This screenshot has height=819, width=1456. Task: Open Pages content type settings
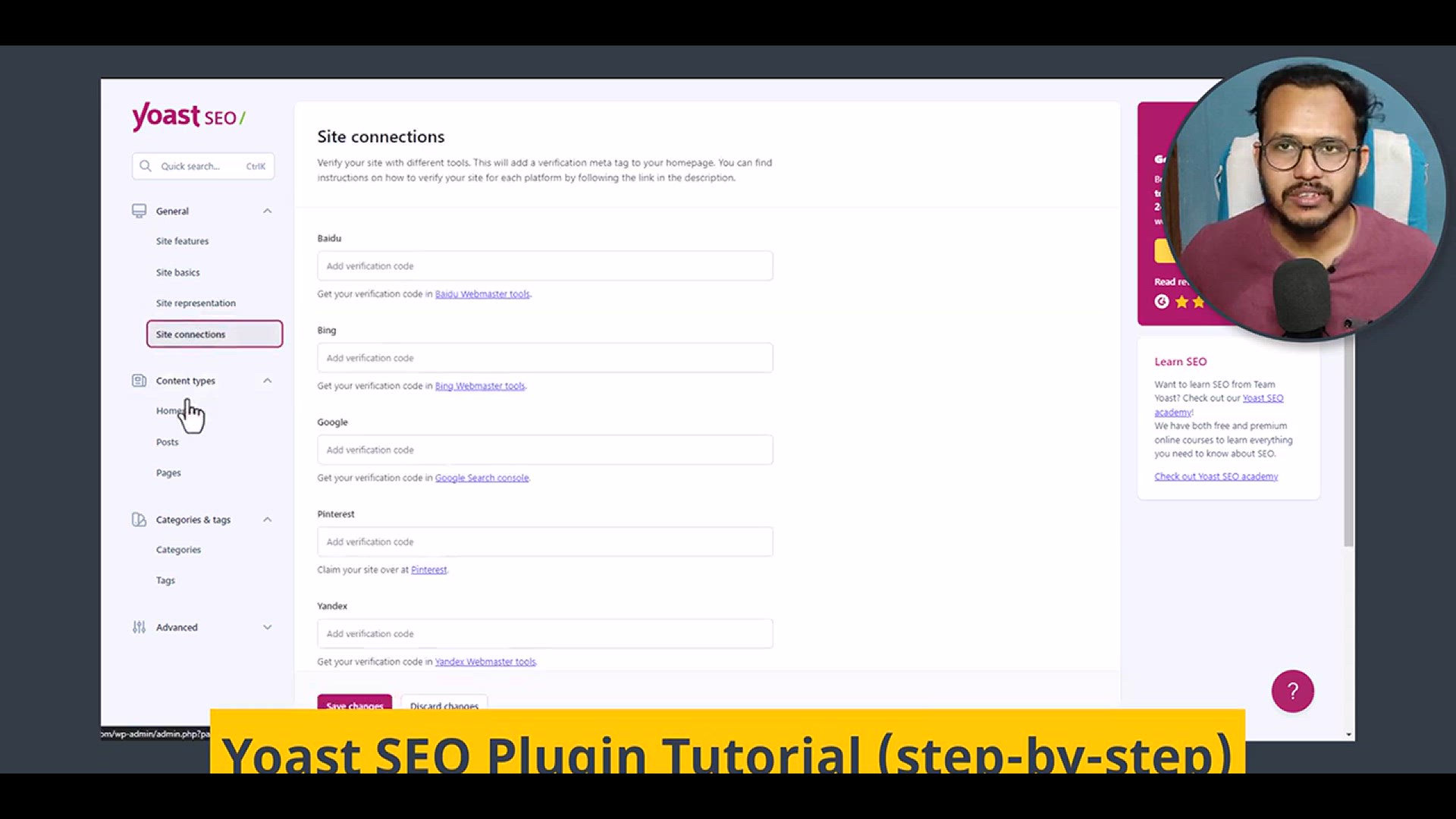point(168,473)
